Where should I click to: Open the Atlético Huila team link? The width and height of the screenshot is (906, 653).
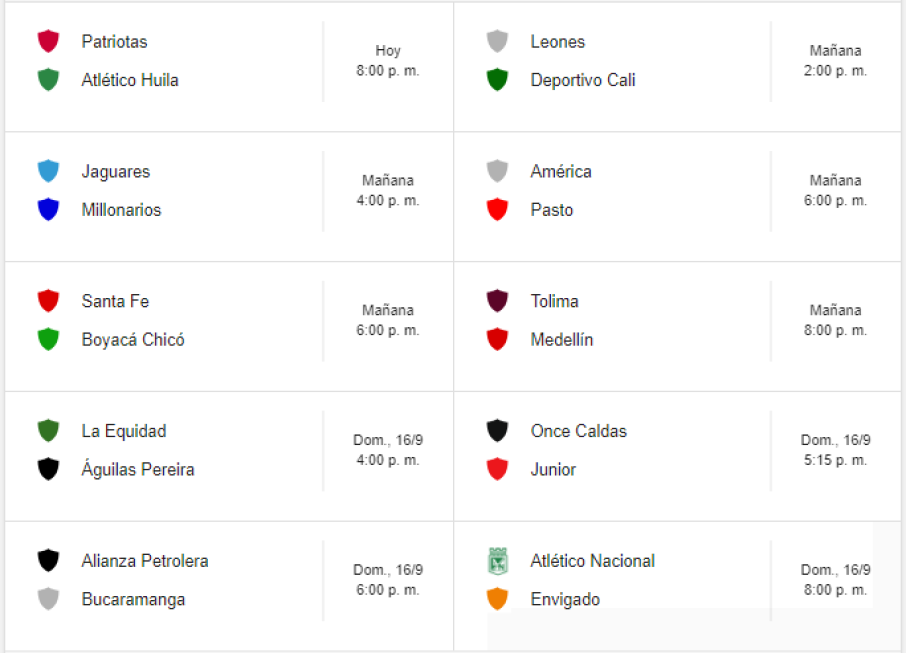[x=130, y=80]
